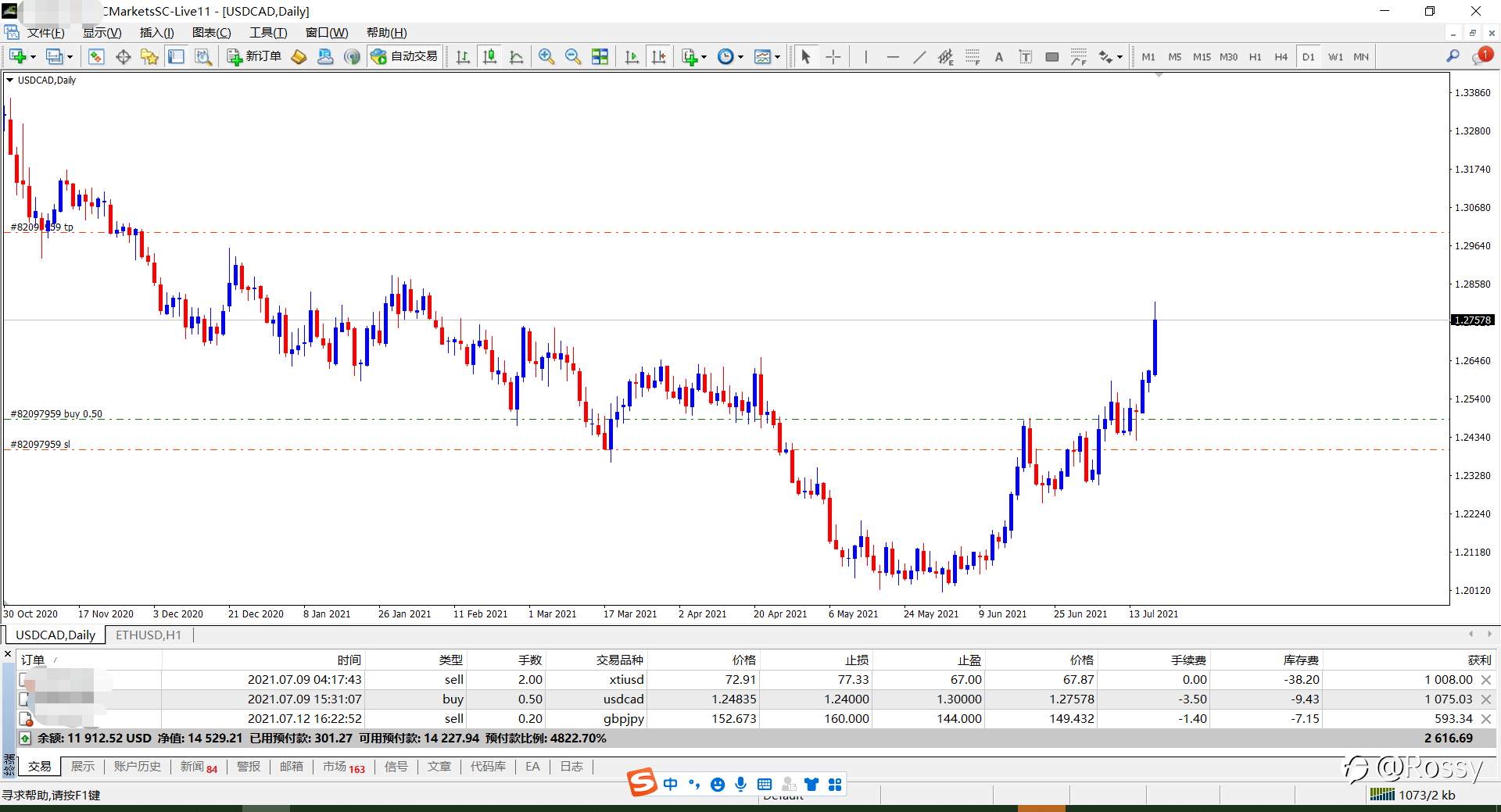
Task: Select the crosshair cursor tool
Action: pos(833,57)
